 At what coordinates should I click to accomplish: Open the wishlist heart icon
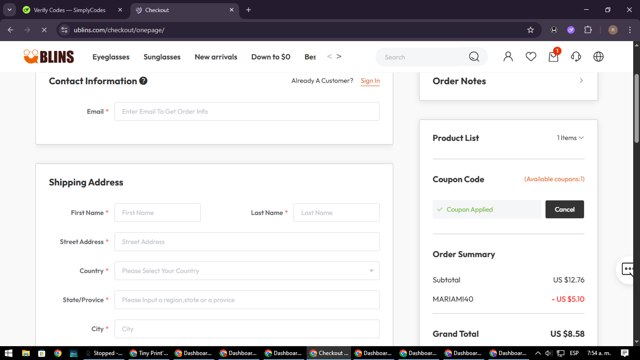pyautogui.click(x=531, y=57)
